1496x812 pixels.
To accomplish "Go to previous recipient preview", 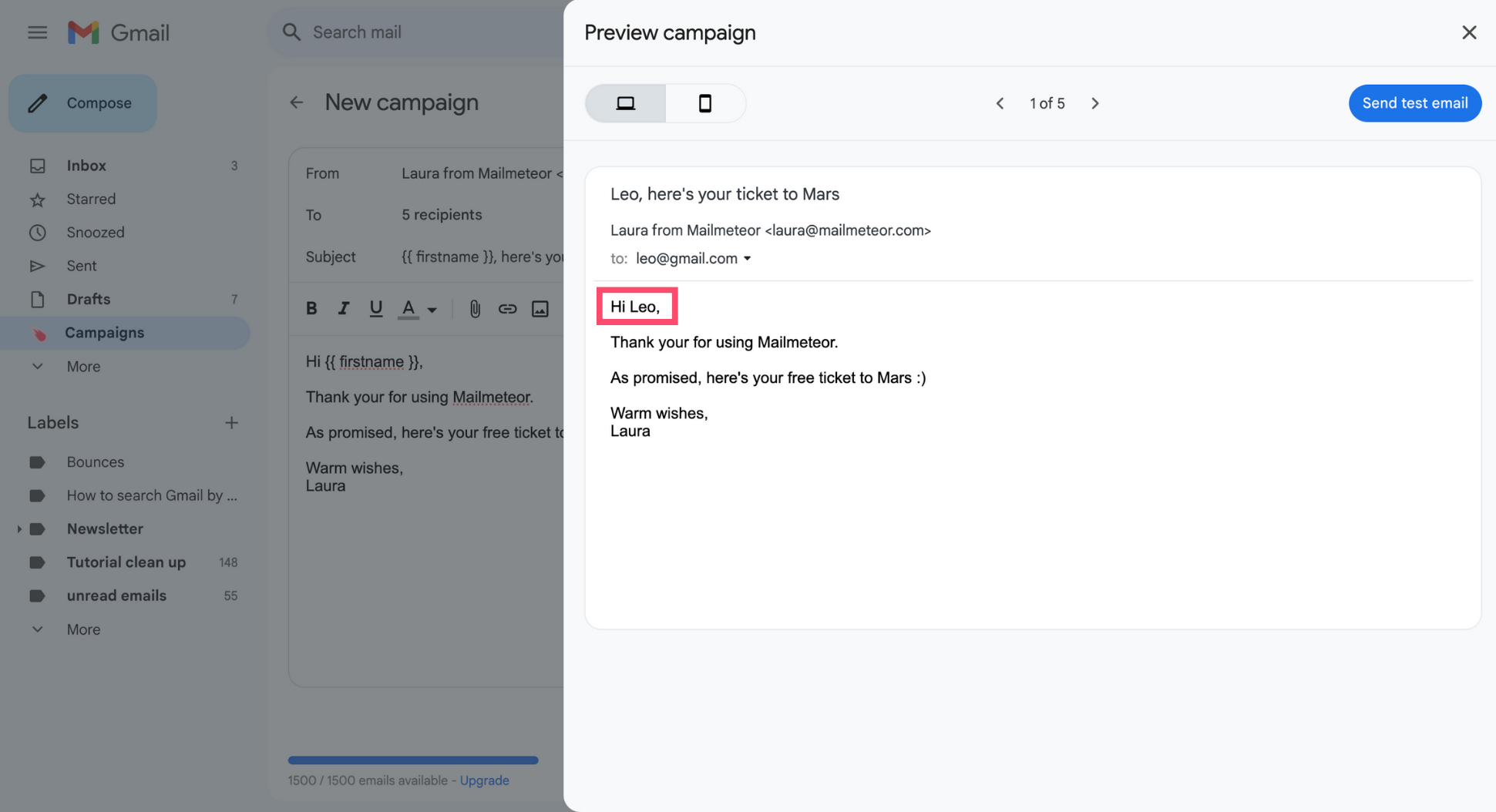I will pos(1000,103).
